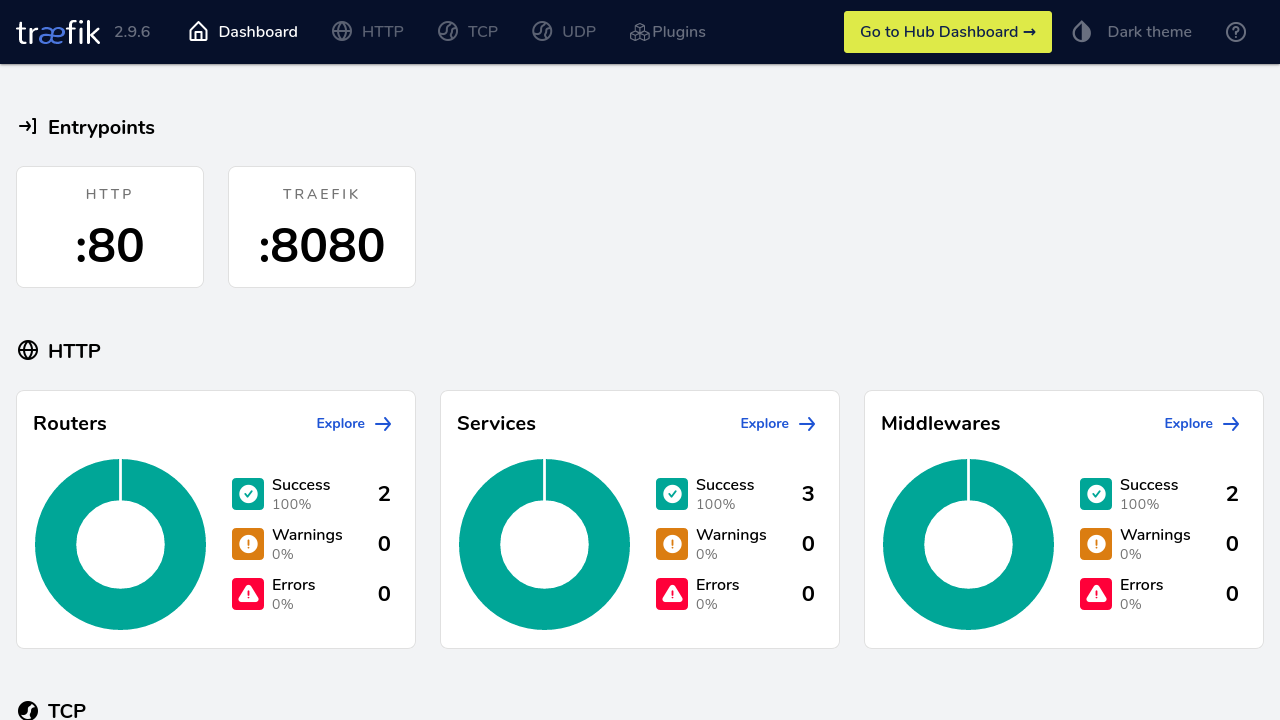Click the TCP section icon

click(x=28, y=710)
